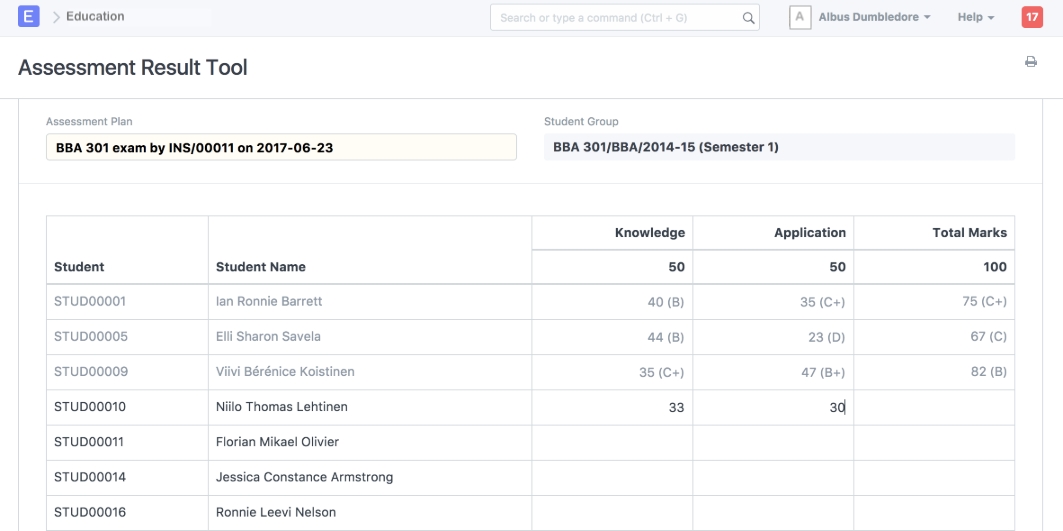Click Application score for Niilo Thomas Lehtinen
Screen dimensions: 1063x531
773,407
